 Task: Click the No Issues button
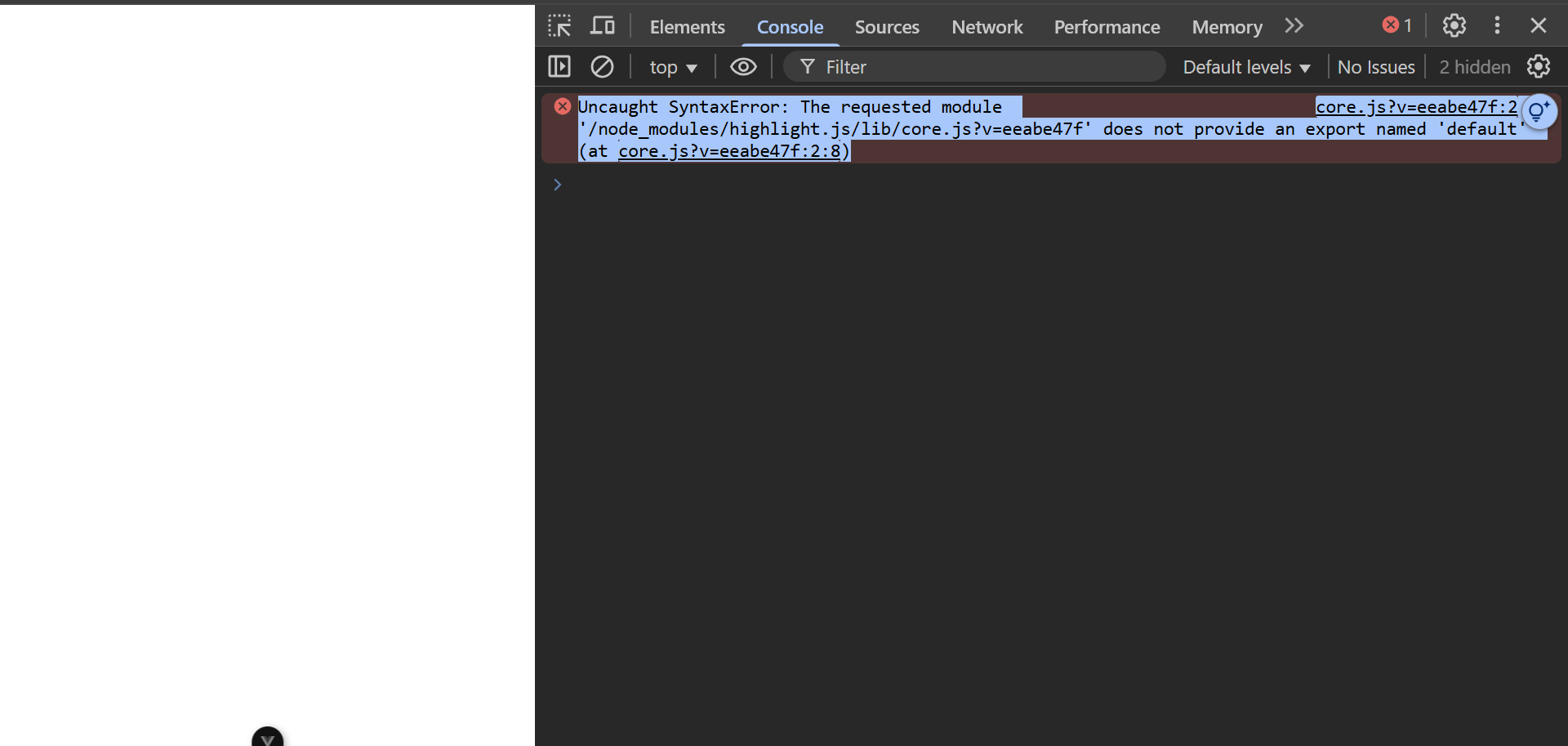[1376, 67]
